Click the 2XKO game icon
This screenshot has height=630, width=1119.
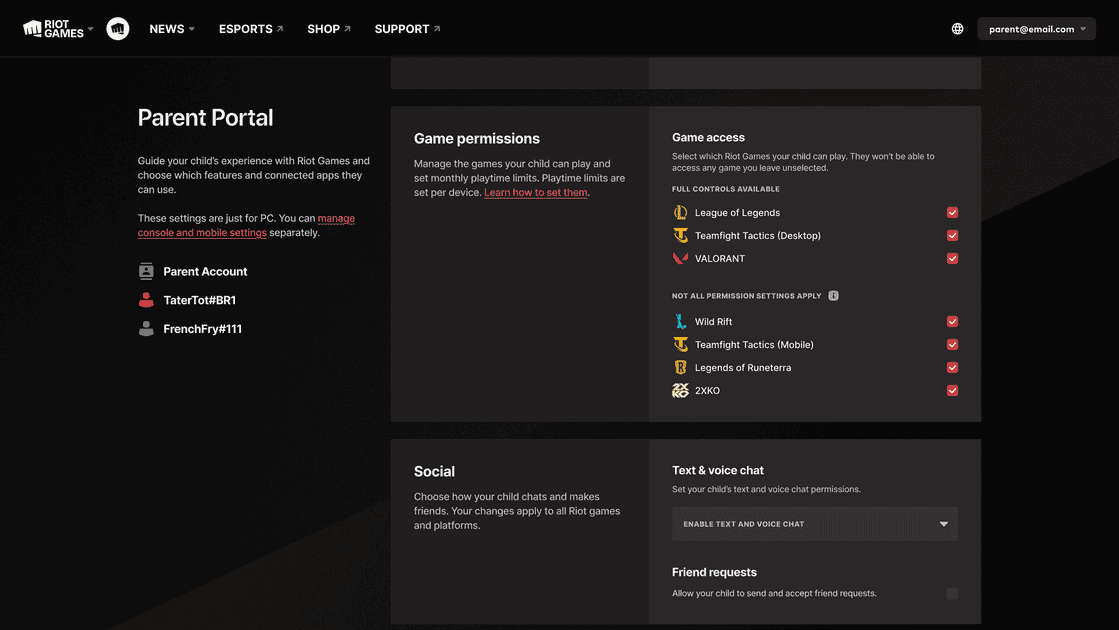click(x=680, y=390)
